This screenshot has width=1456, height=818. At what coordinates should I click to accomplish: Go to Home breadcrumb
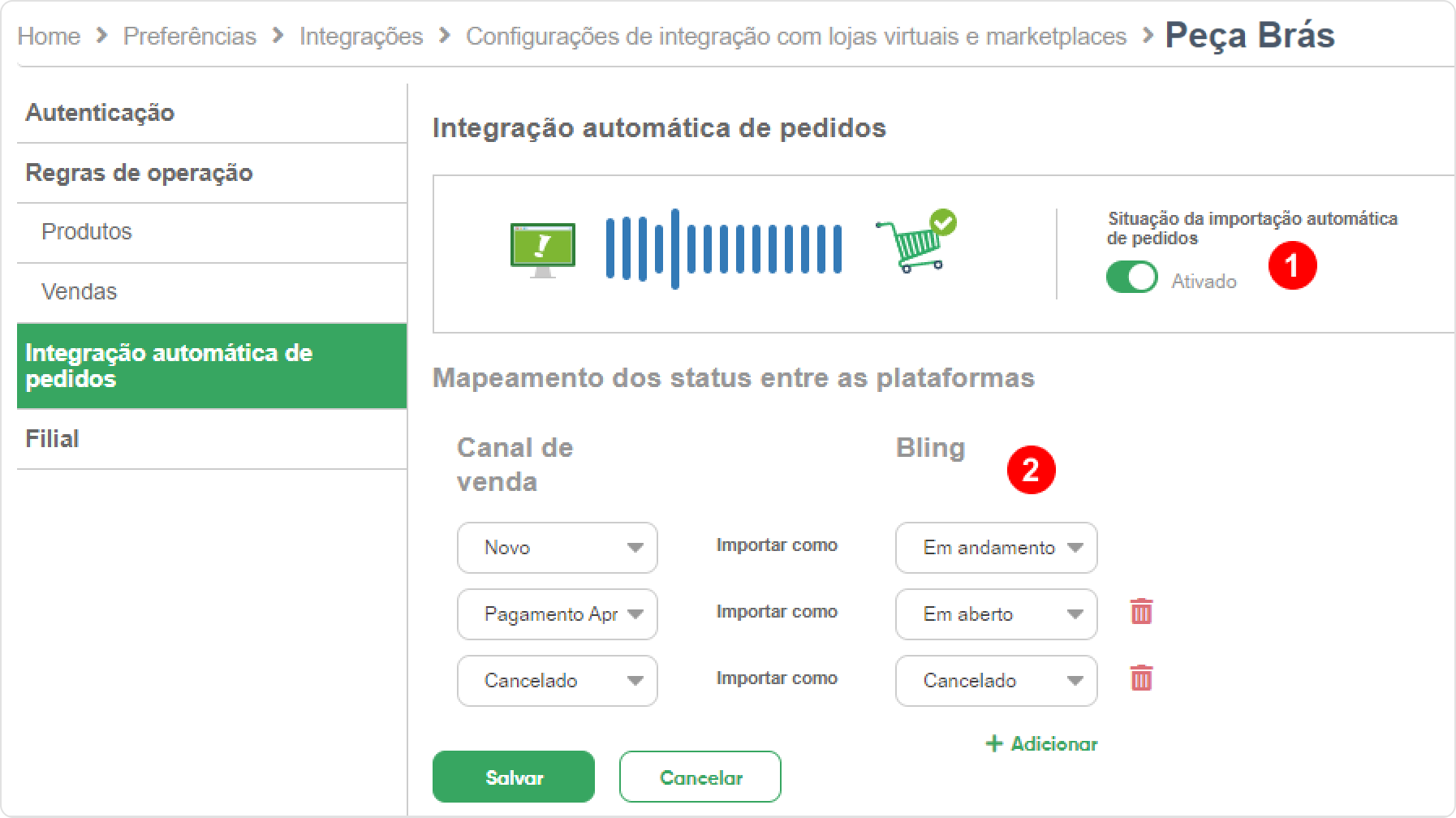[x=49, y=37]
